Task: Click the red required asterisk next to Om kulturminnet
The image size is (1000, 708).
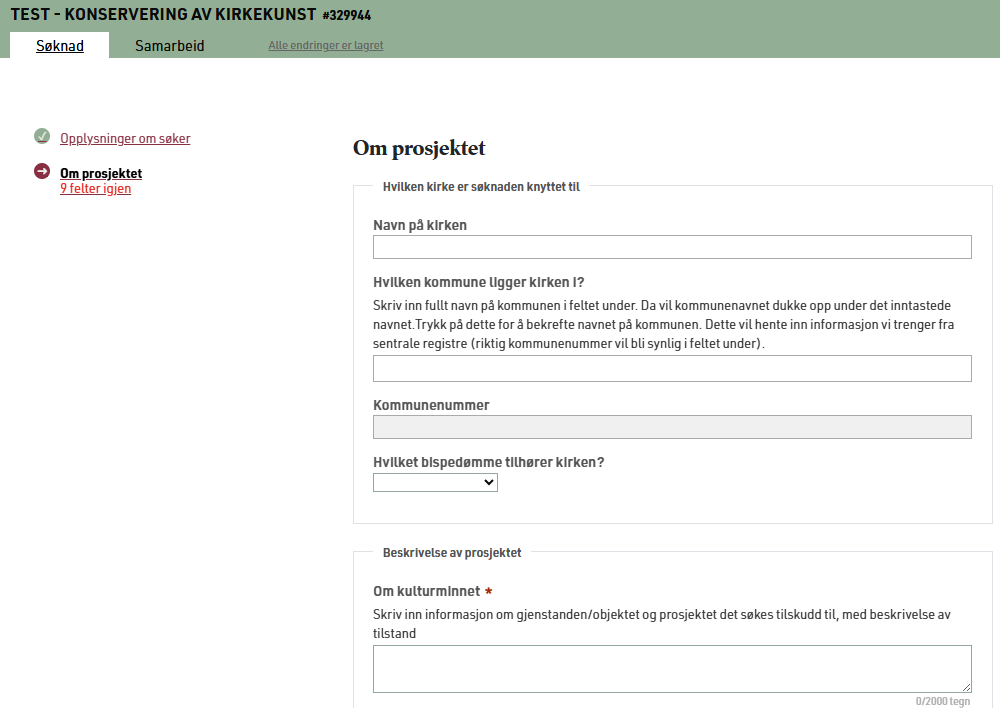Action: coord(489,592)
